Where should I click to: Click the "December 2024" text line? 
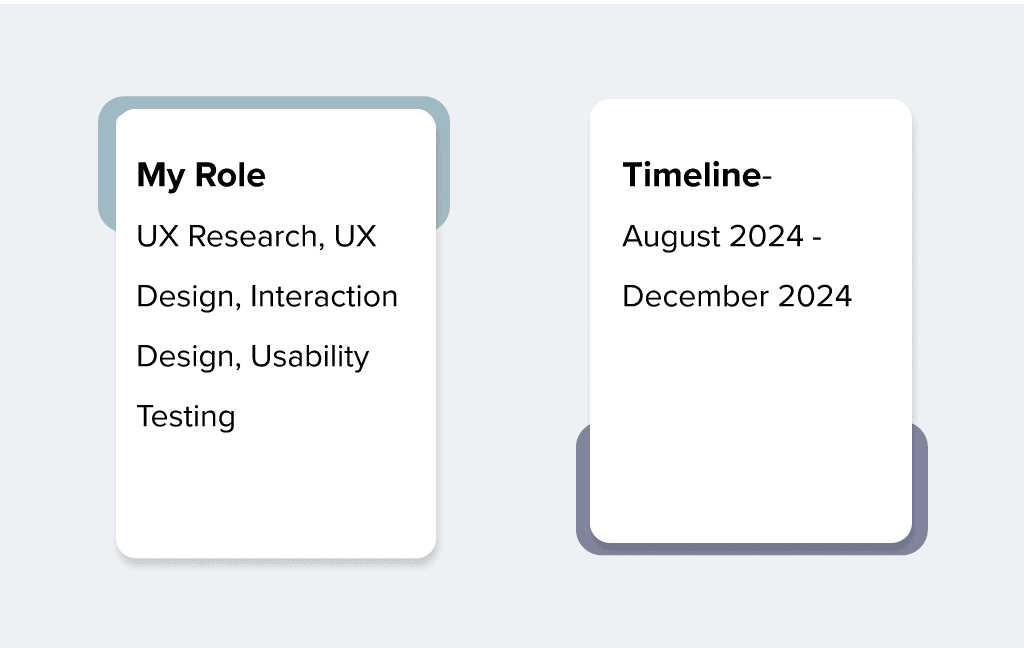pyautogui.click(x=737, y=297)
